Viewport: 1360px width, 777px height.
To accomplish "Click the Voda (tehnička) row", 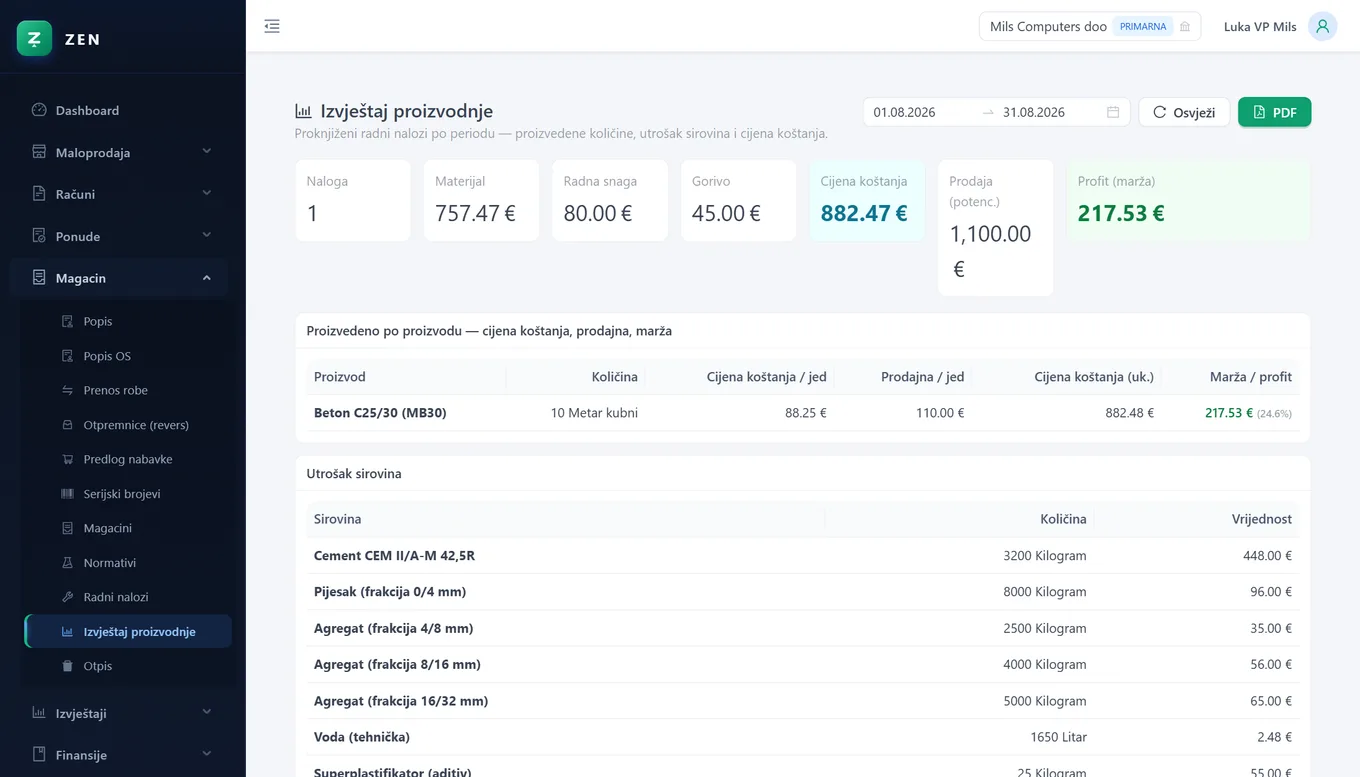I will coord(803,737).
